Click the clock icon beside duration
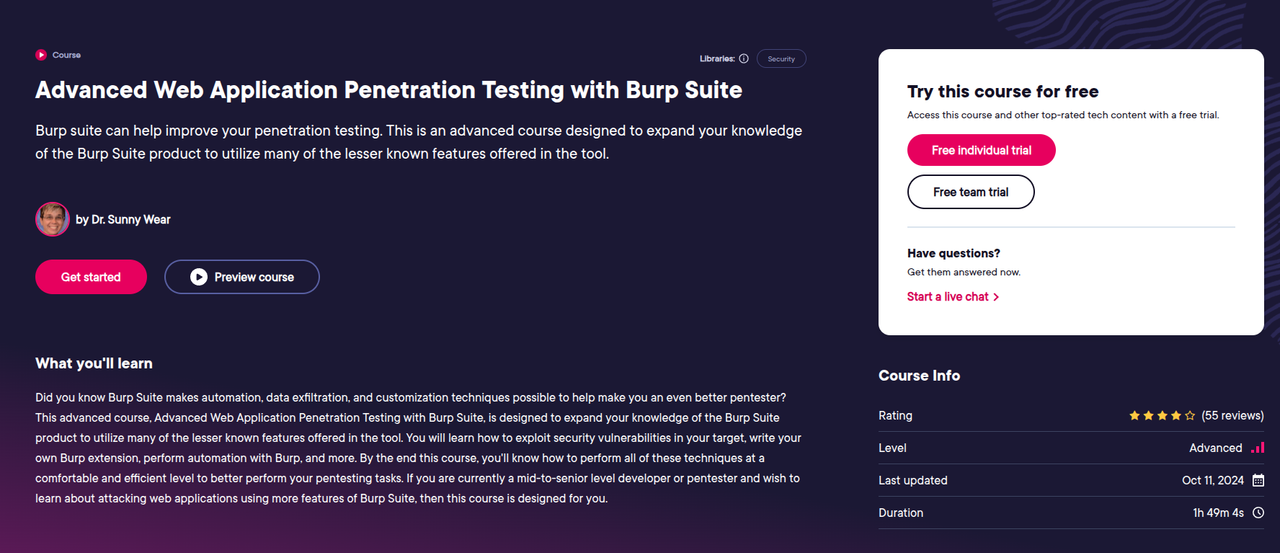The width and height of the screenshot is (1280, 553). pyautogui.click(x=1258, y=513)
